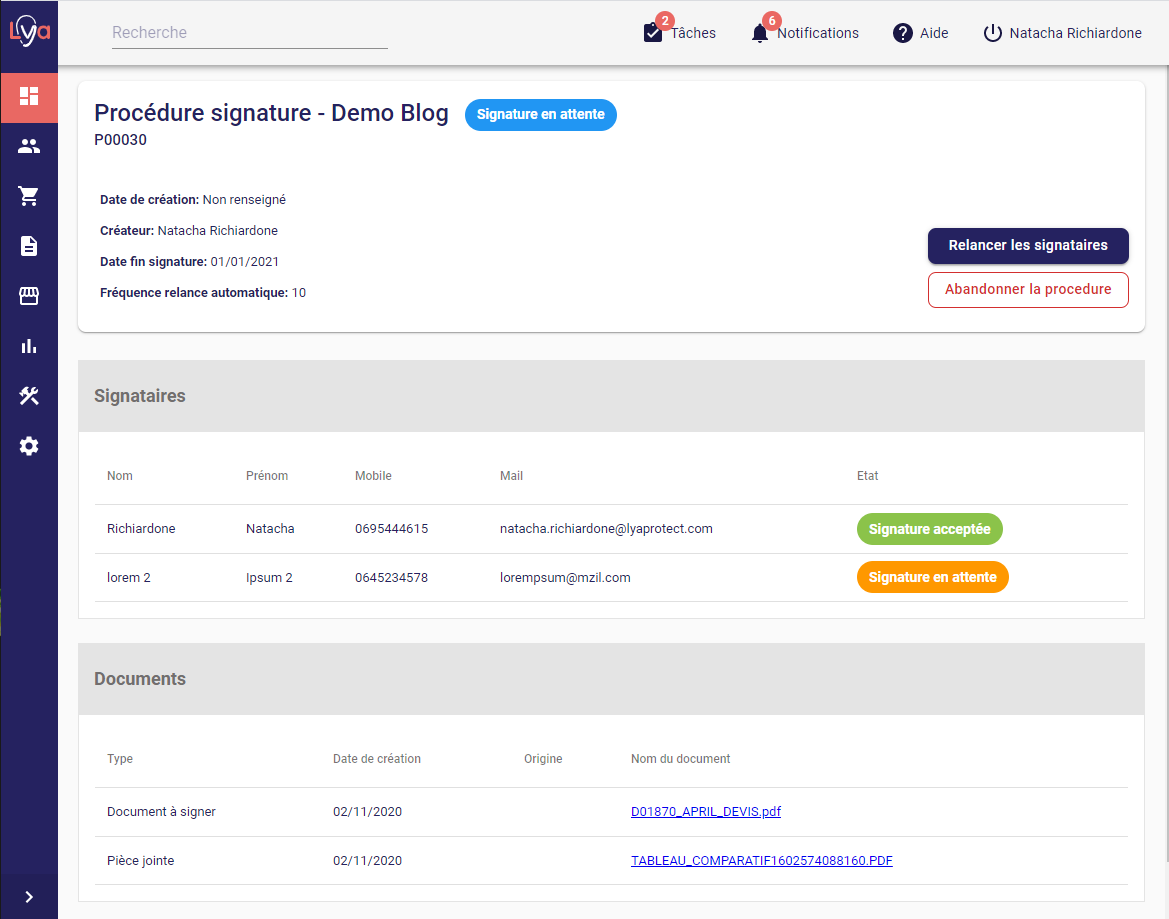Screen dimensions: 1169x919
Task: Click the procedure number P00030
Action: click(x=120, y=140)
